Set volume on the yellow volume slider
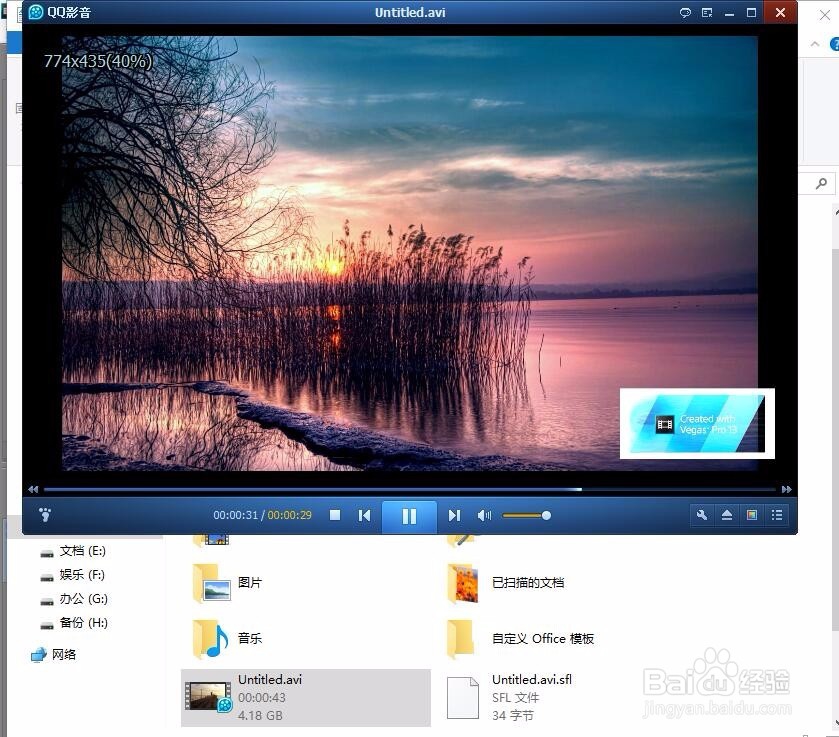839x737 pixels. click(x=527, y=515)
